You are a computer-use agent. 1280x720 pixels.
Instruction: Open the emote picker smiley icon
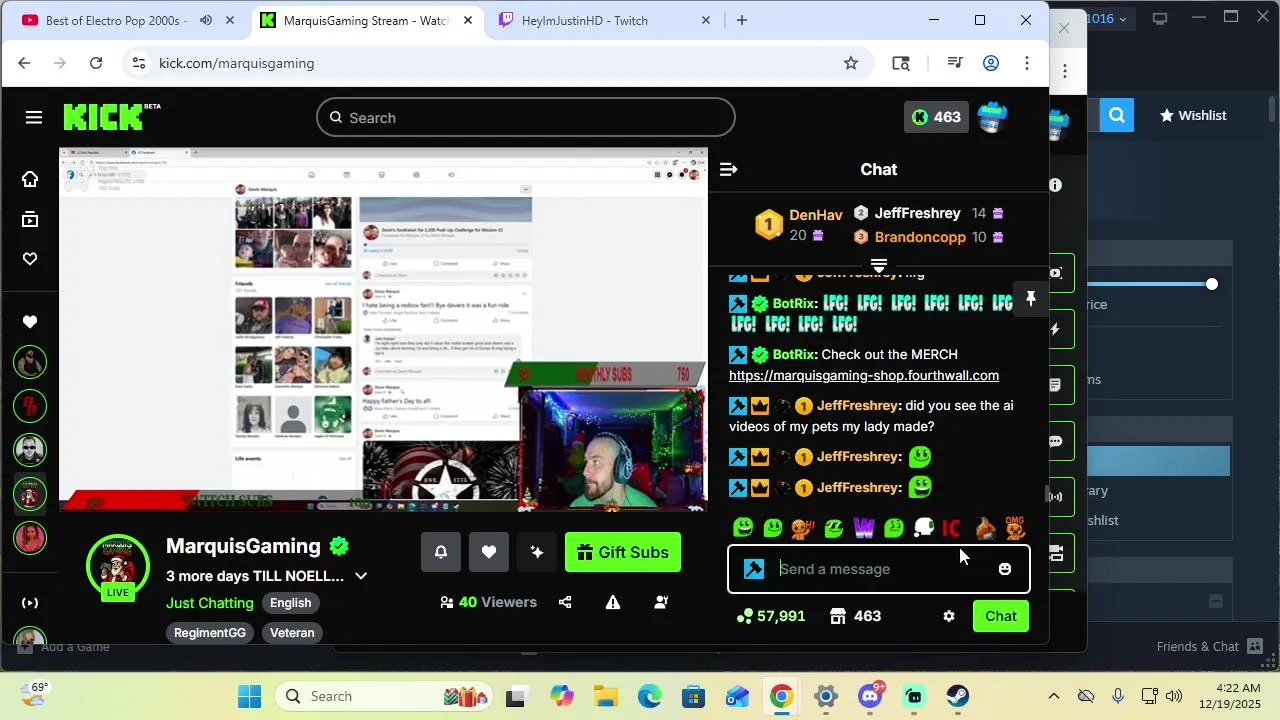(x=1005, y=569)
